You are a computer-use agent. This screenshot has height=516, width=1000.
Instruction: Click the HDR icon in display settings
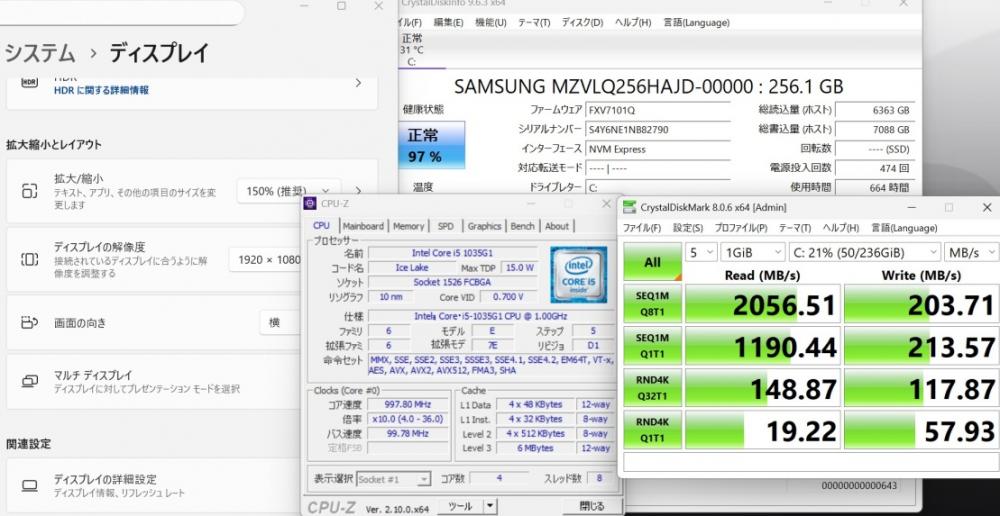pyautogui.click(x=29, y=83)
